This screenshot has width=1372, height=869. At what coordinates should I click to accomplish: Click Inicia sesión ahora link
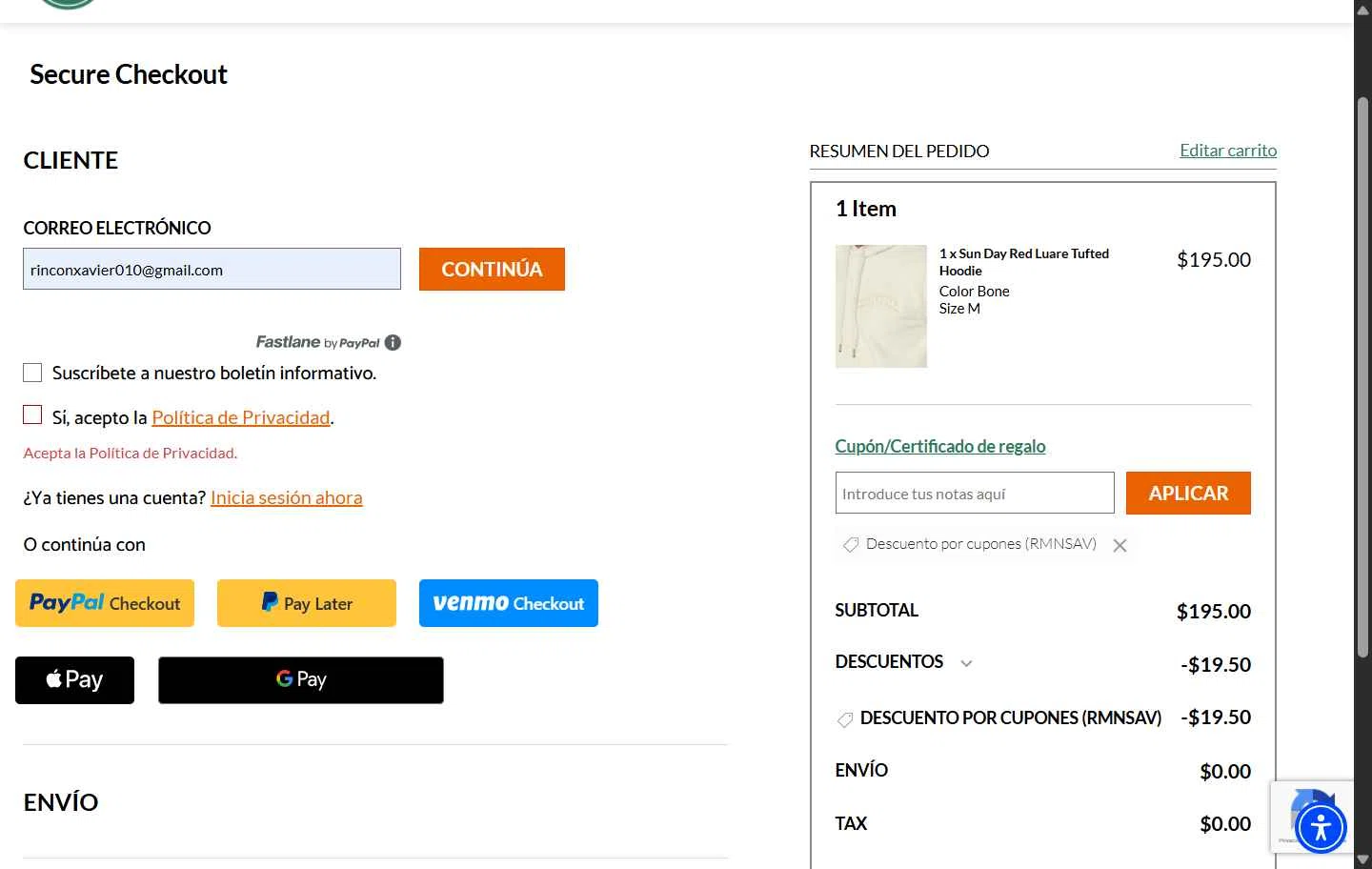pyautogui.click(x=287, y=497)
